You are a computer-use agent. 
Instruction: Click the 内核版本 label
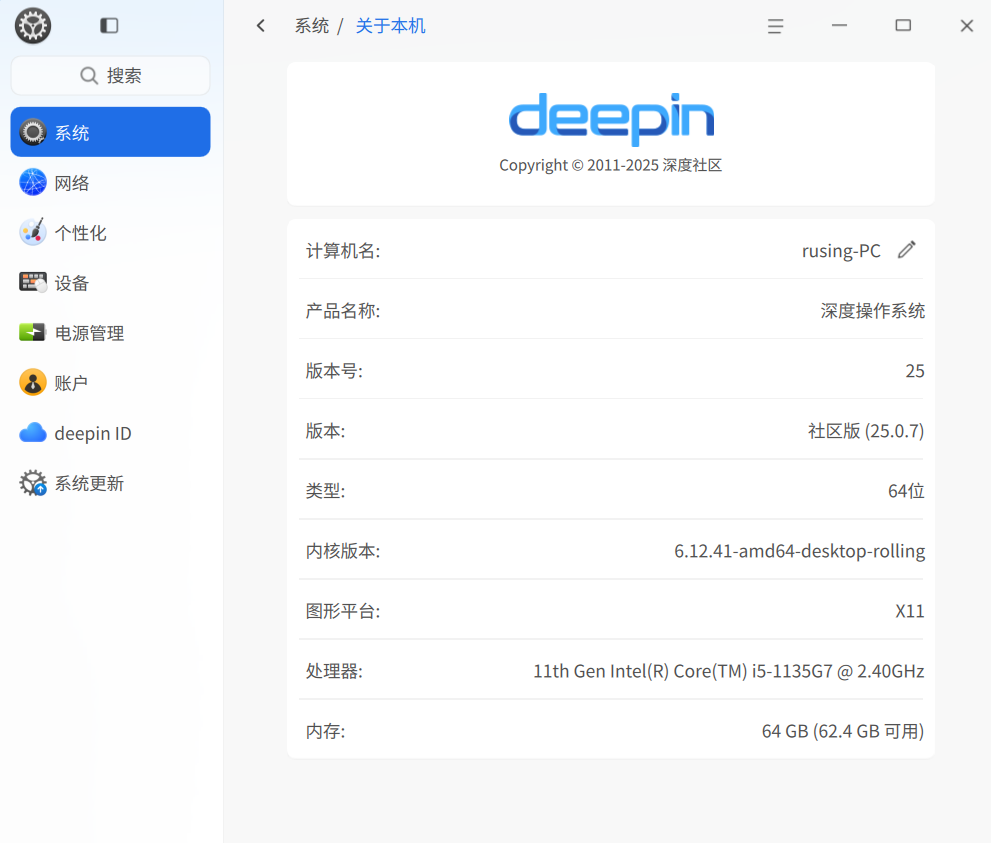click(343, 551)
